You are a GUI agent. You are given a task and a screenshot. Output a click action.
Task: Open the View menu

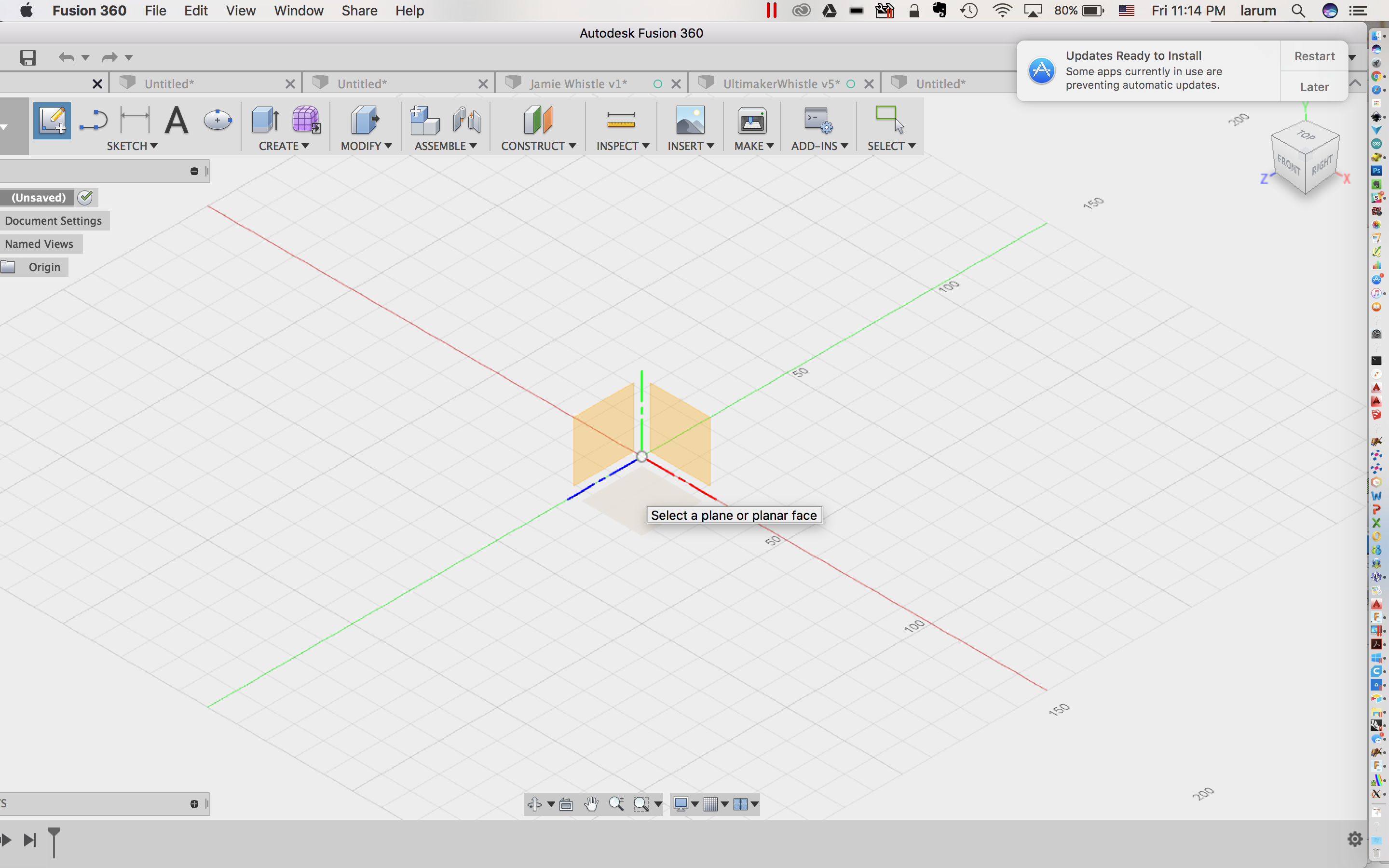click(241, 10)
